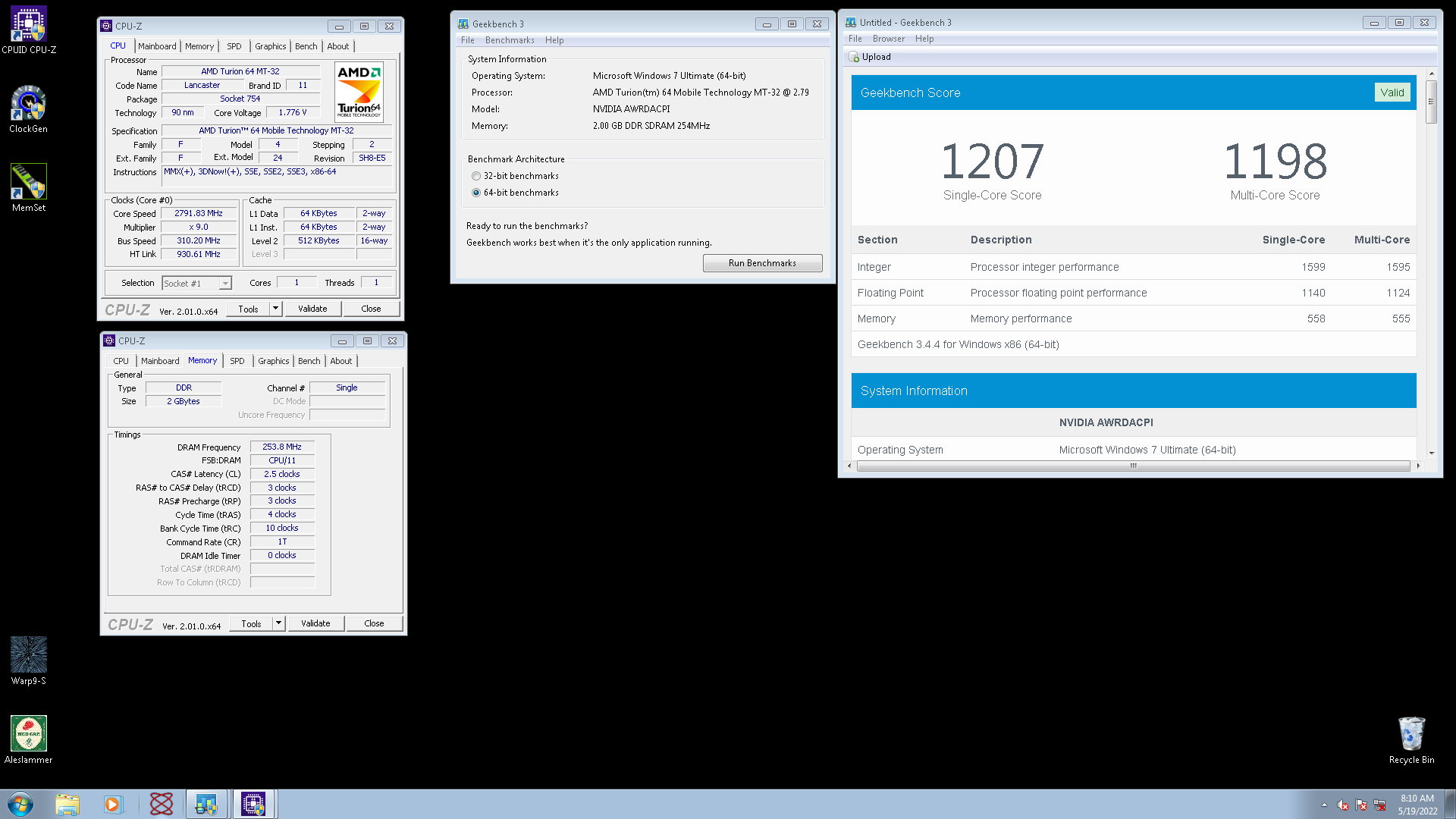Click the taskbar clock showing 8:10 AM
This screenshot has width=1456, height=819.
pos(1417,805)
